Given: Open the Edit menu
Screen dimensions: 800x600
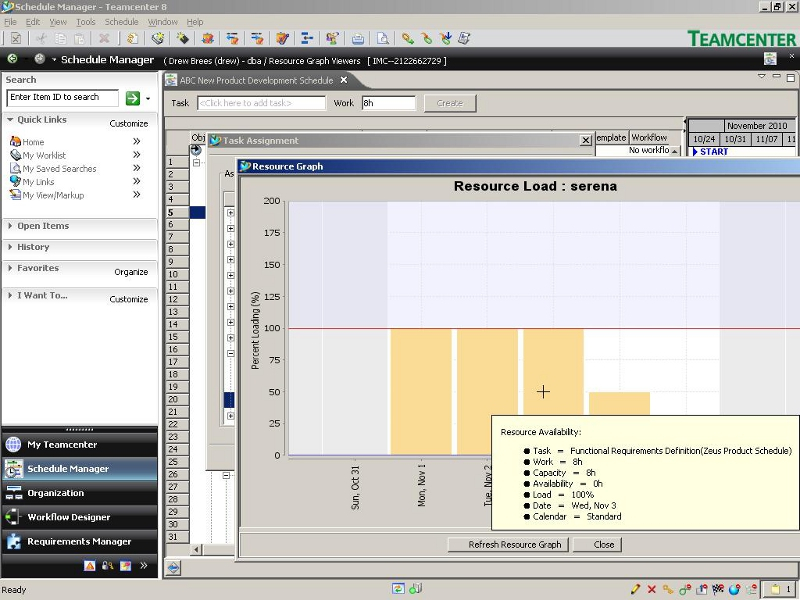Looking at the screenshot, I should click(33, 22).
